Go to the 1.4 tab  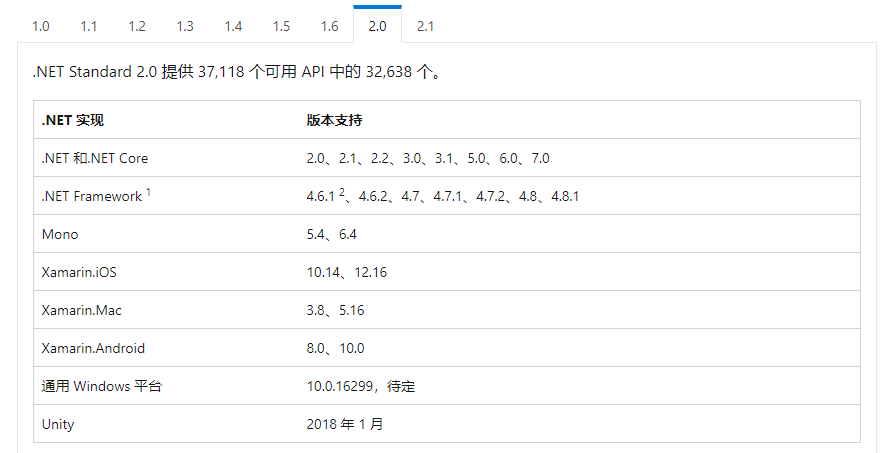tap(233, 26)
